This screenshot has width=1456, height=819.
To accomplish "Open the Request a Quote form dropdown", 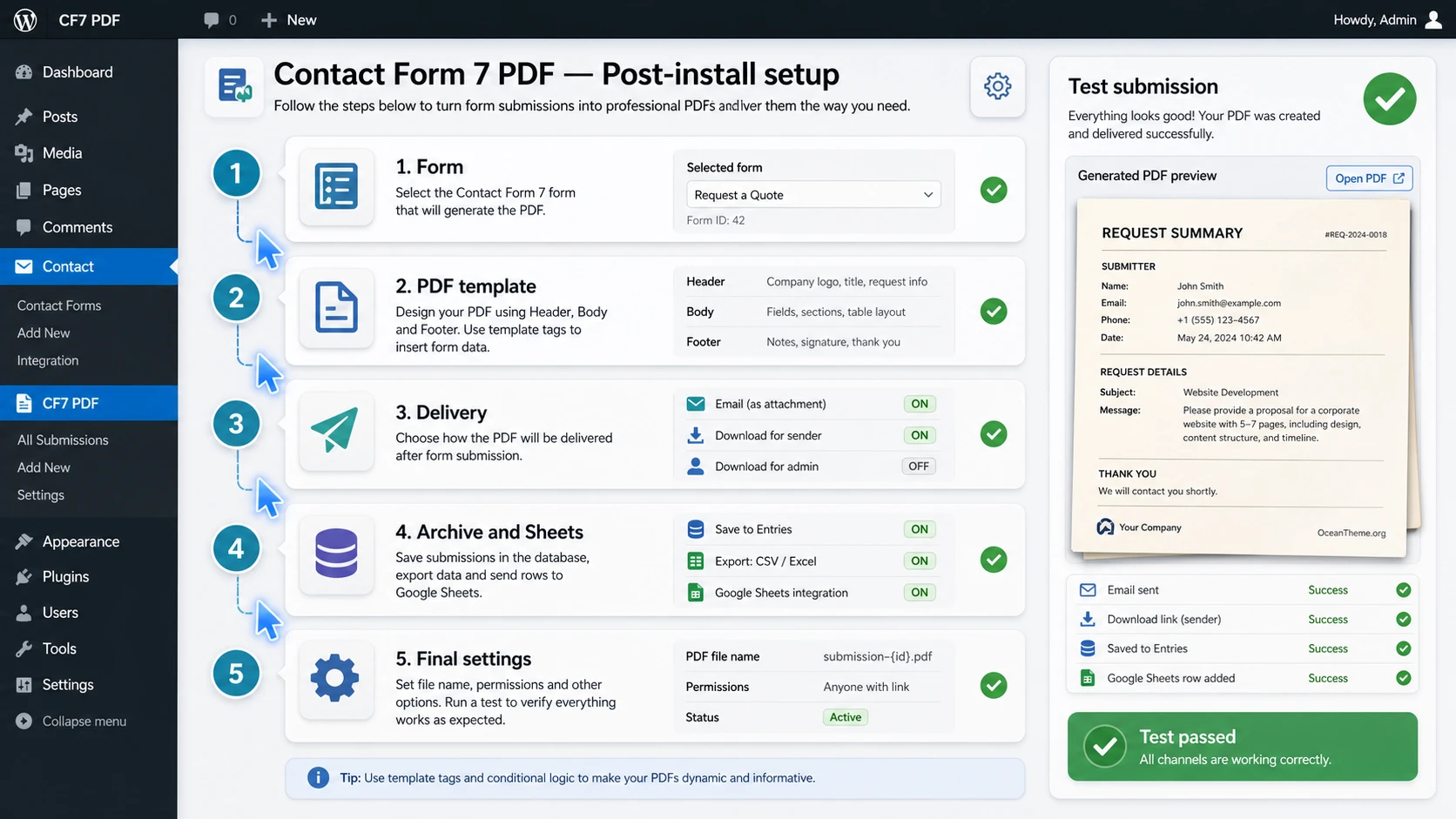I will 813,195.
